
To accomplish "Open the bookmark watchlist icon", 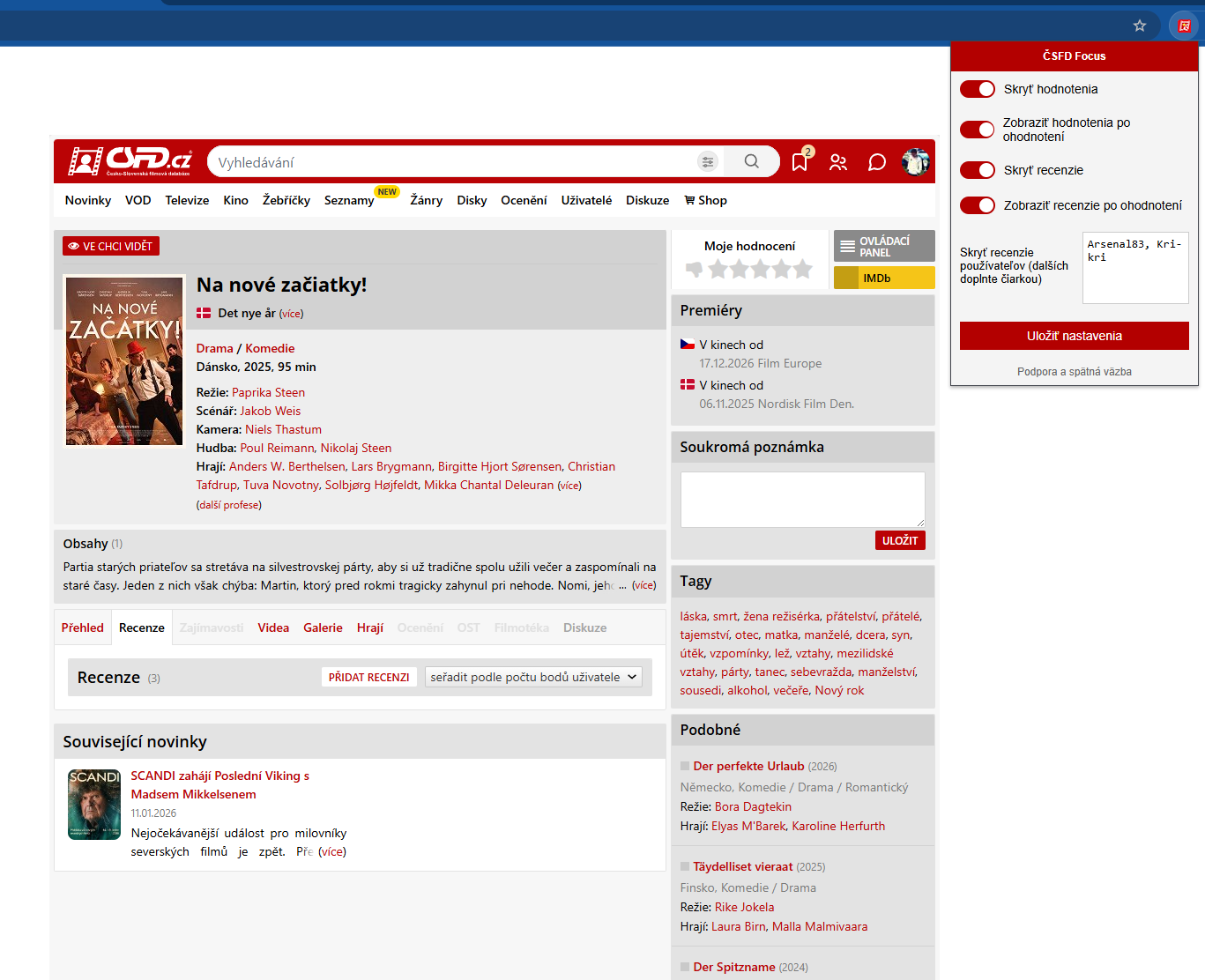I will [x=800, y=162].
